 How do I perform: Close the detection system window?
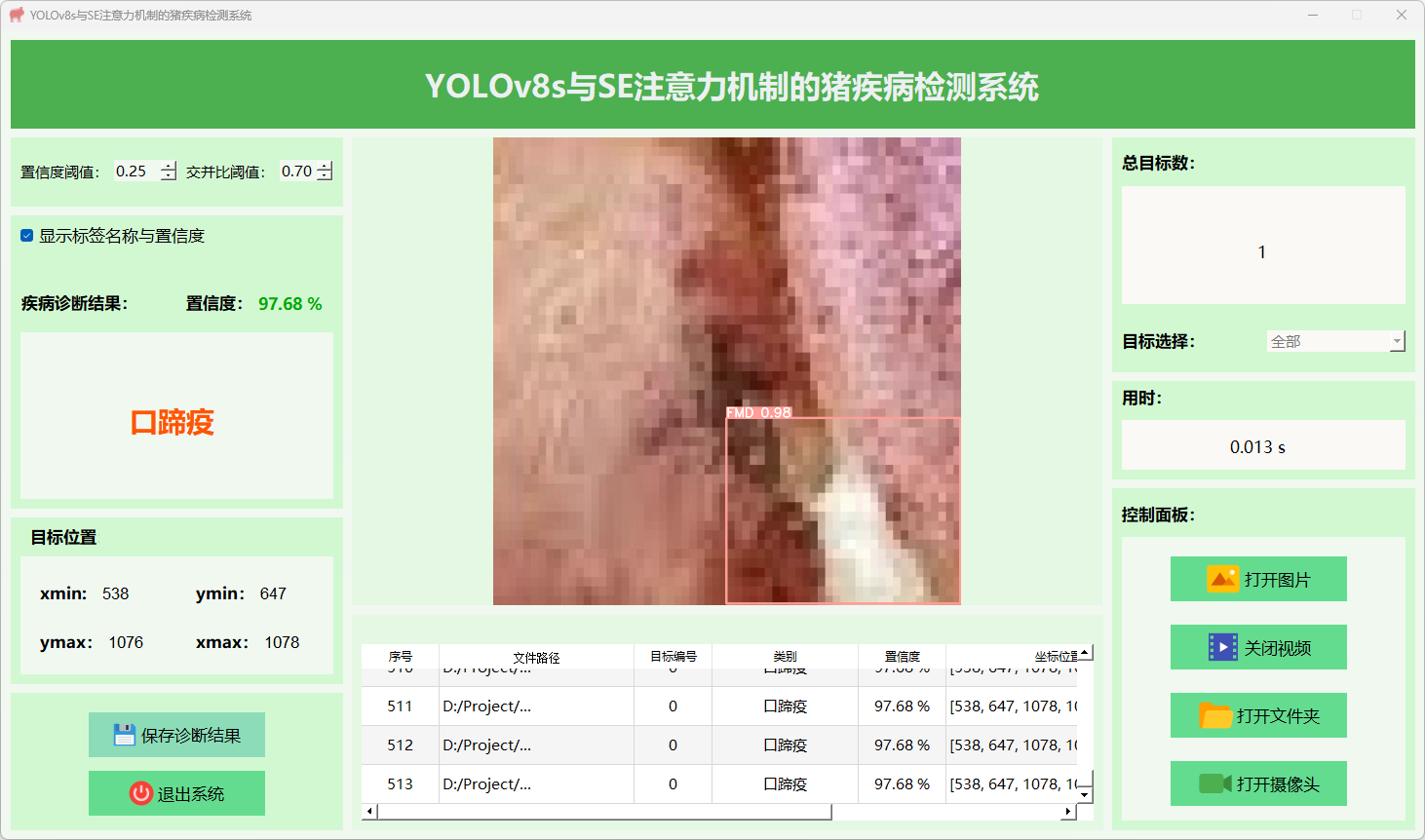[1402, 15]
